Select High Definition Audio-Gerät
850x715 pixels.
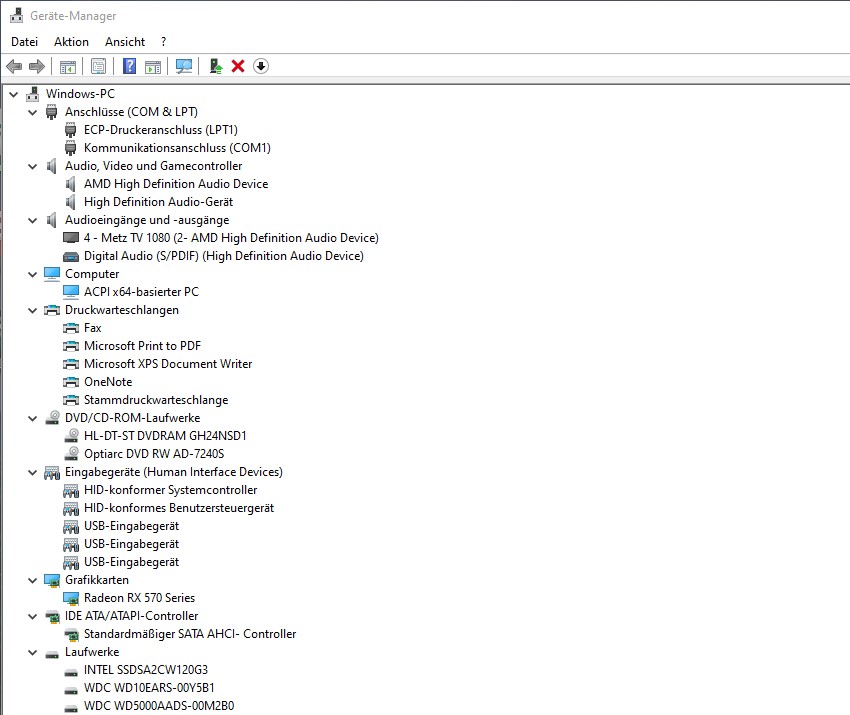(x=158, y=202)
